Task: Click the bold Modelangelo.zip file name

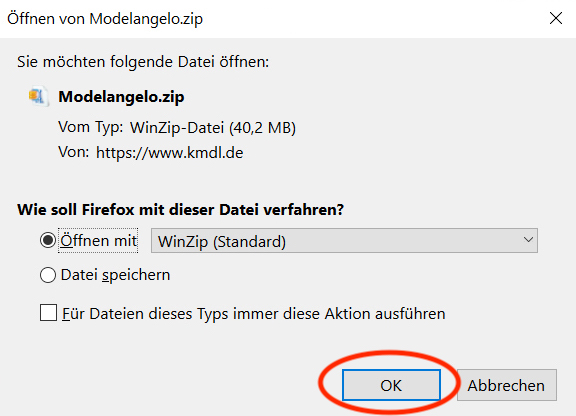Action: (121, 97)
